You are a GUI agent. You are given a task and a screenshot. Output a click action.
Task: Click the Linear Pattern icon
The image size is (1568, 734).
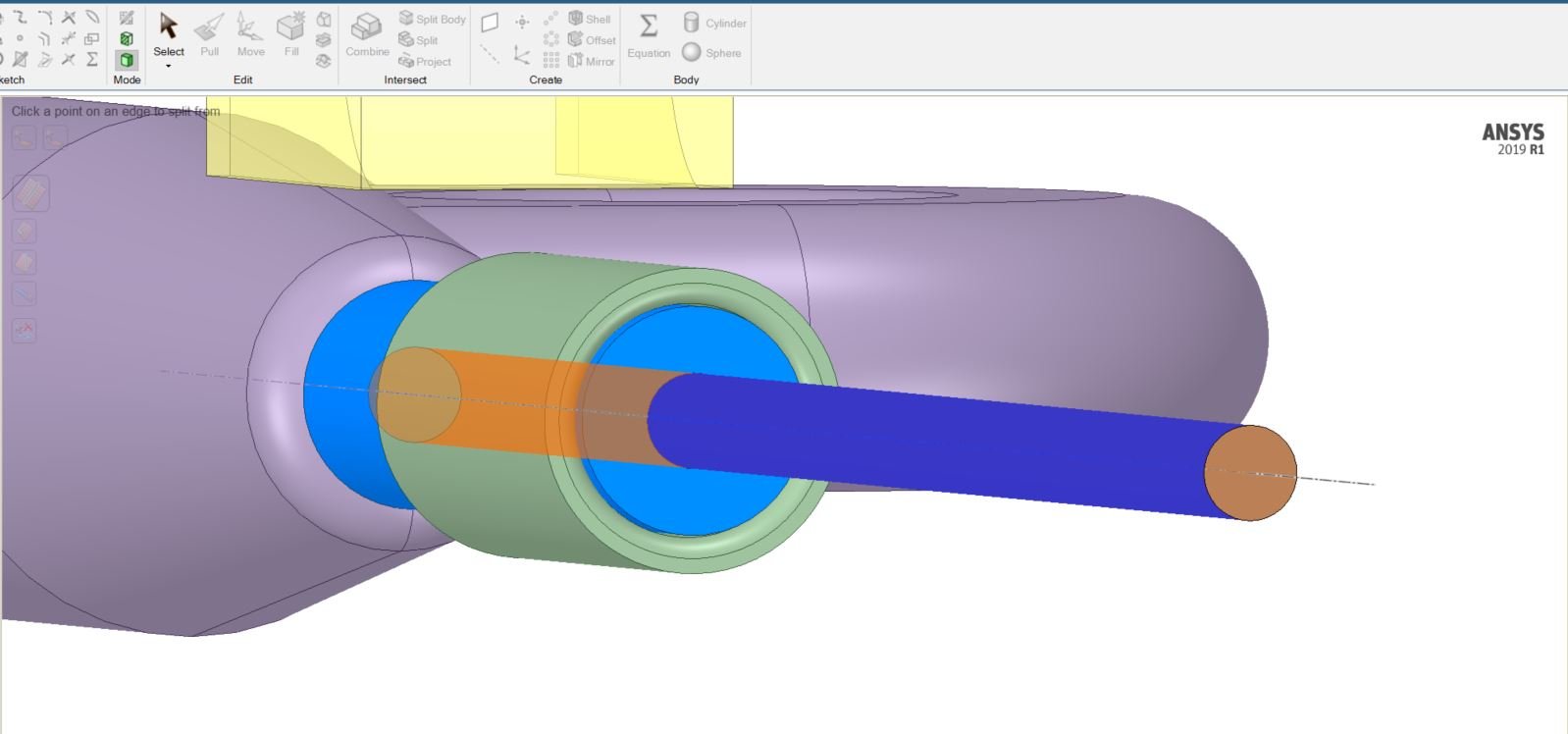point(551,19)
